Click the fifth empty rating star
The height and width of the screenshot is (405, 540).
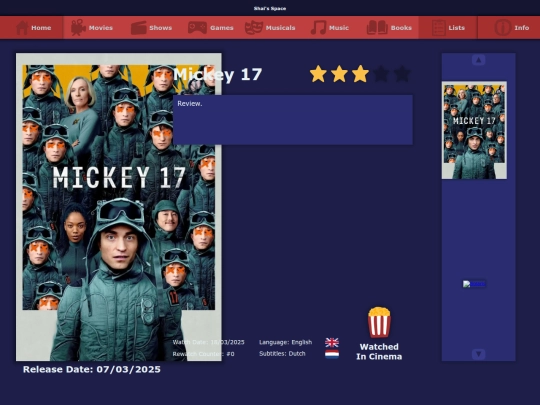(402, 74)
